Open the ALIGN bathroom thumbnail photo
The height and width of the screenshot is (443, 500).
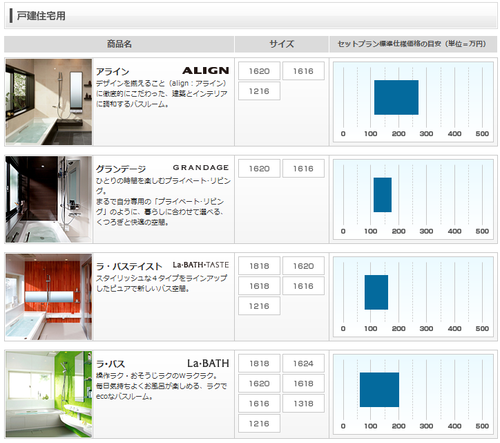point(49,102)
